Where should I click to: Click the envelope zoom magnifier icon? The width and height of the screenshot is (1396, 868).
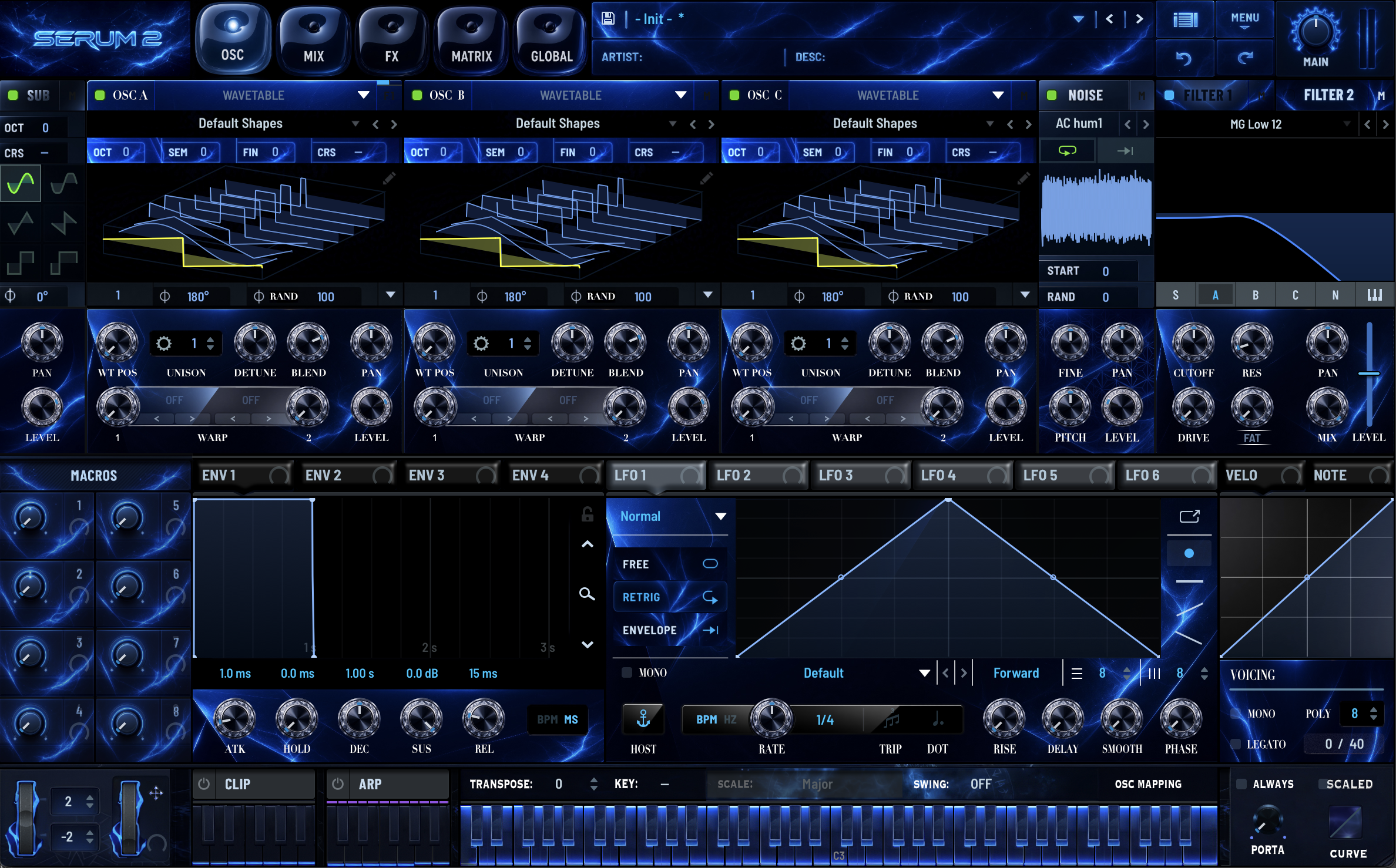(x=587, y=594)
